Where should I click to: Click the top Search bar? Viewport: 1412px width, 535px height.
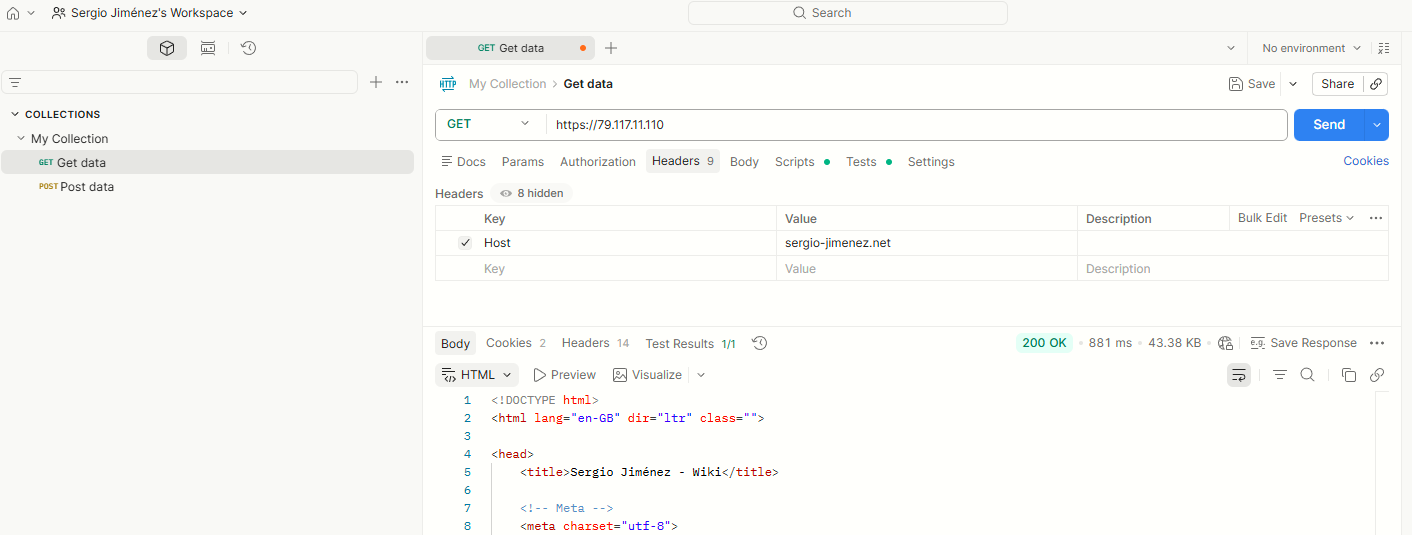[x=847, y=13]
